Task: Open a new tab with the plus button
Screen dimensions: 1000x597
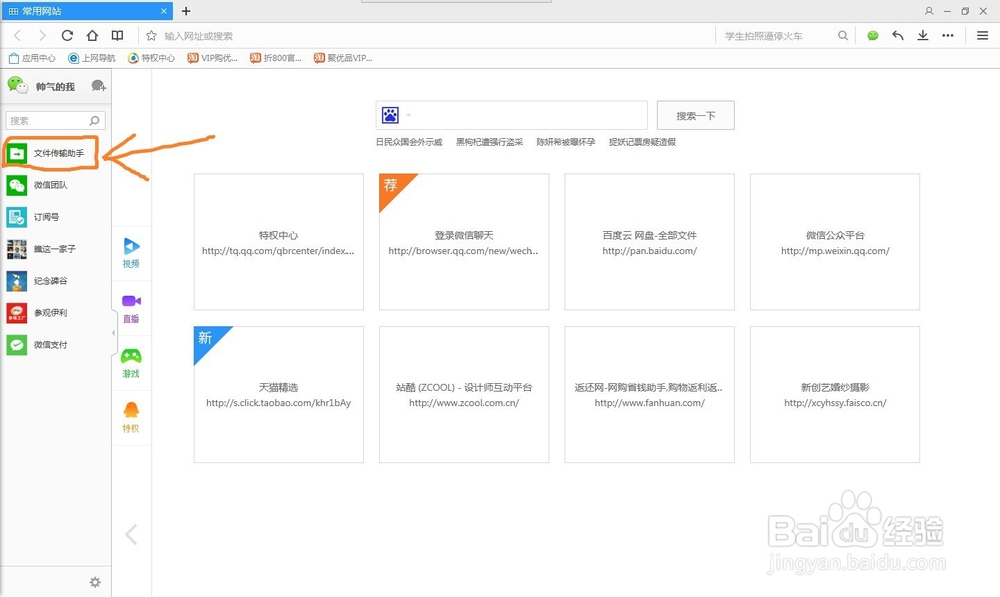Action: tap(186, 11)
